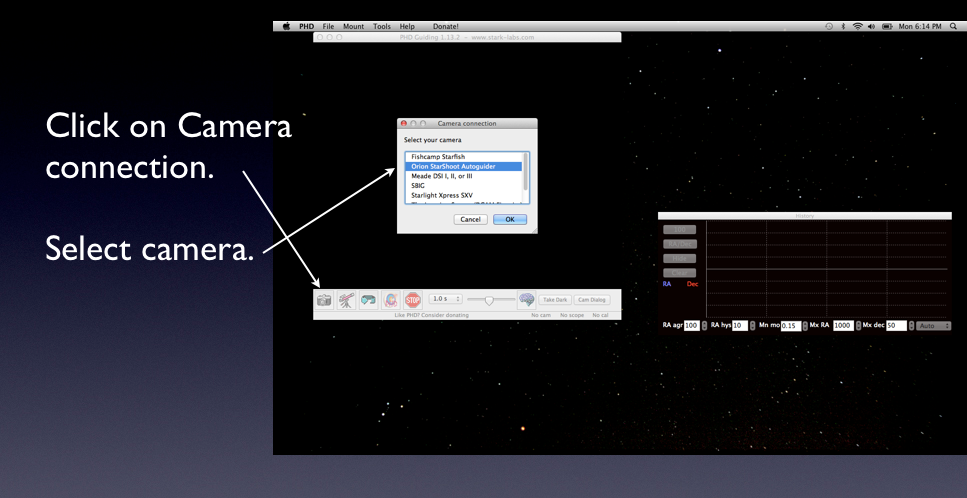Cancel the Camera connection dialog
967x498 pixels.
coord(470,219)
